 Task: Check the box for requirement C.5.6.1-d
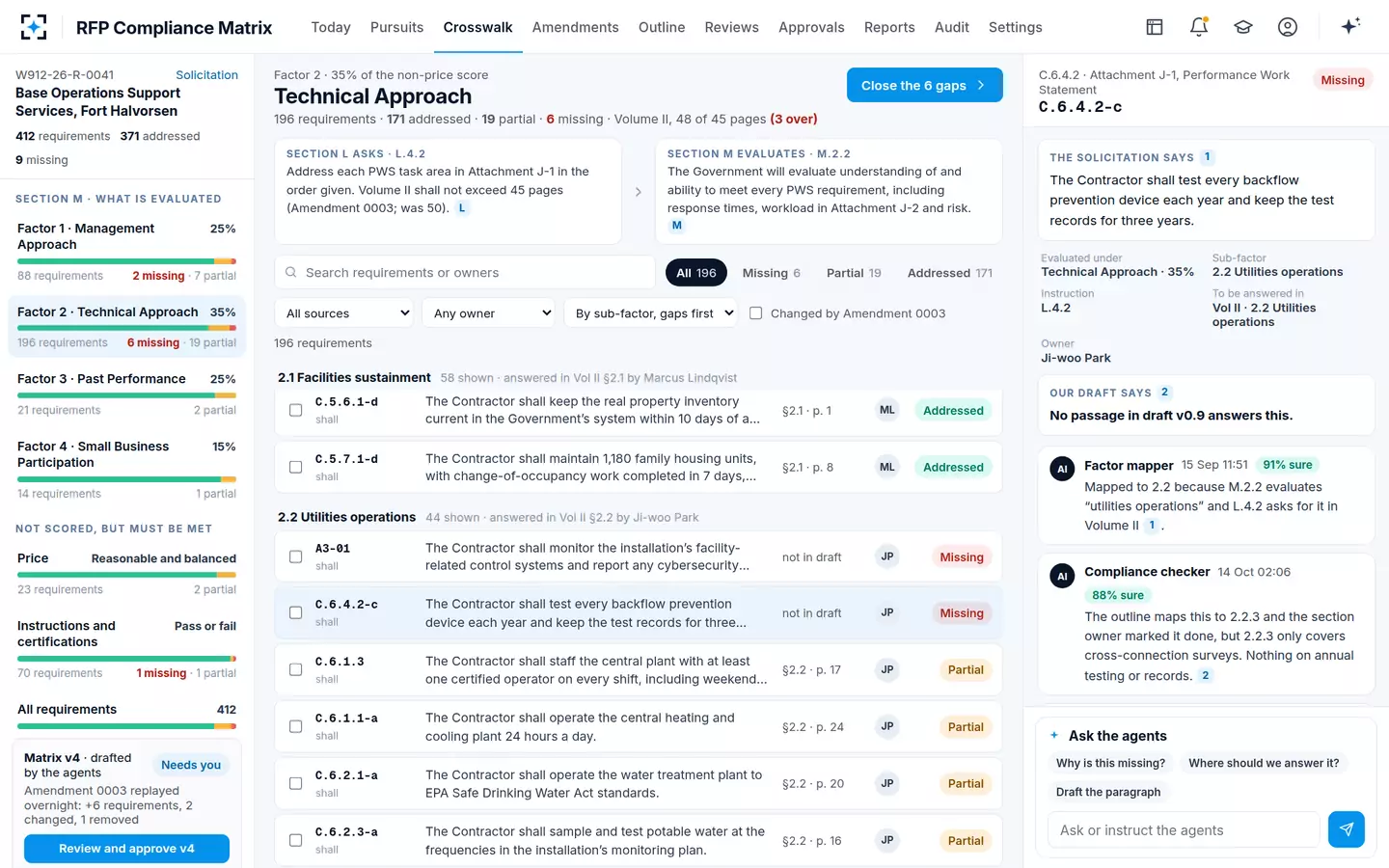point(296,410)
